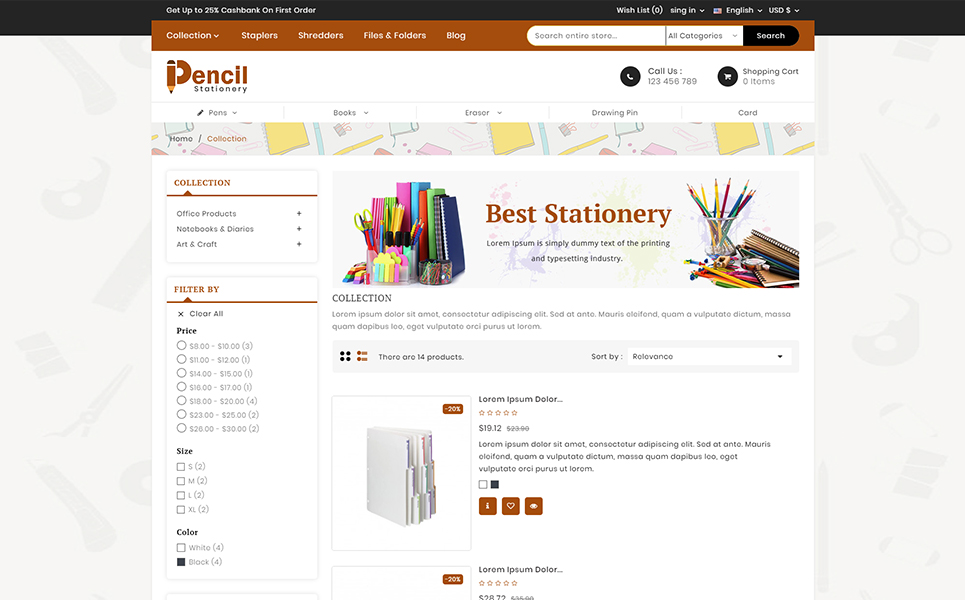This screenshot has height=600, width=965.
Task: Click the cashback promo text
Action: pos(241,10)
